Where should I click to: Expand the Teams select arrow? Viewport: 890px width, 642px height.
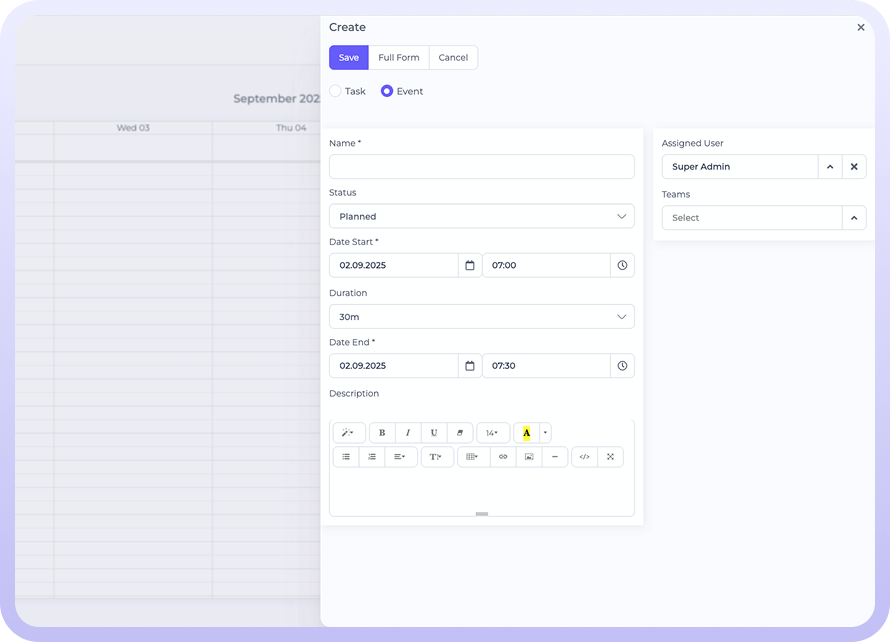tap(854, 218)
